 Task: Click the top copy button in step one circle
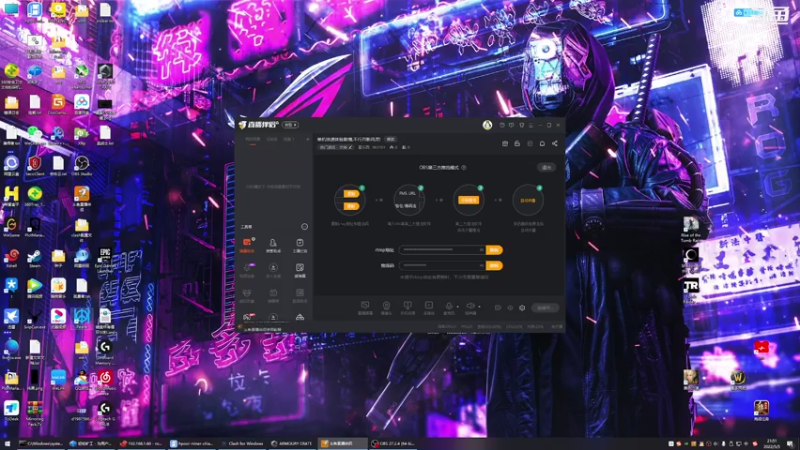pyautogui.click(x=351, y=194)
